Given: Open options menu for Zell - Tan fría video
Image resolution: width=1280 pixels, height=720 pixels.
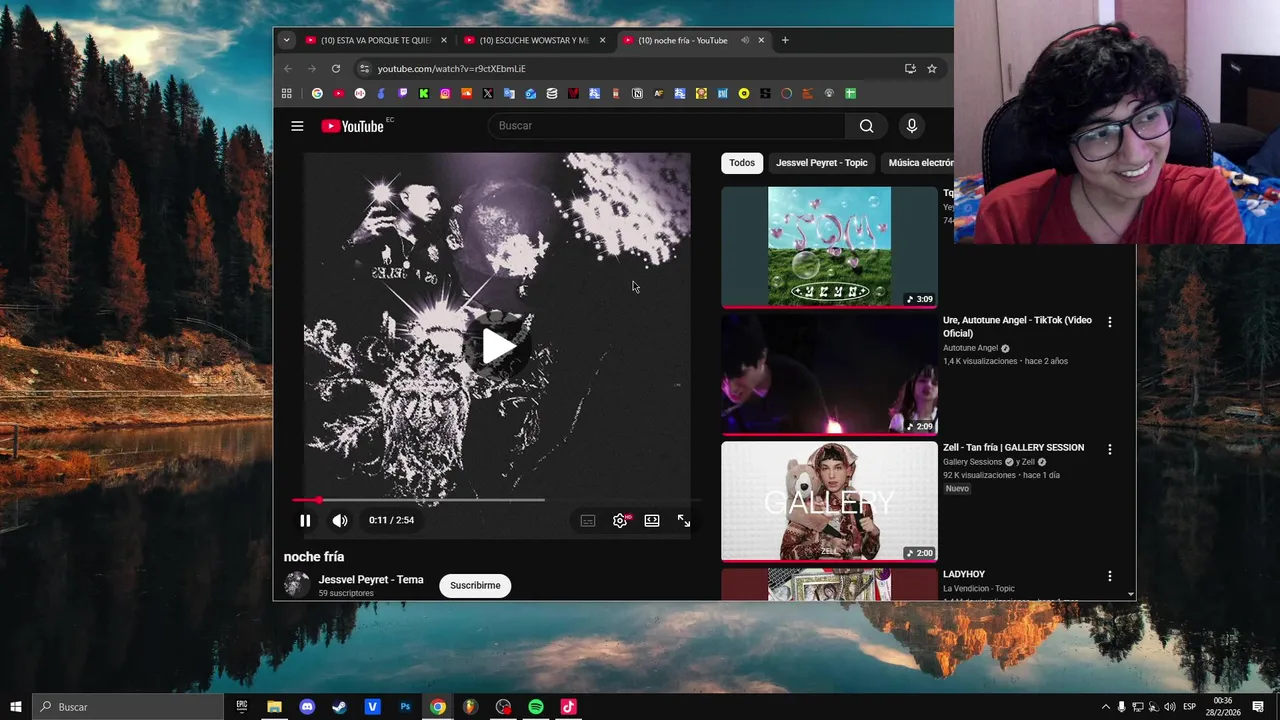Looking at the screenshot, I should [1109, 449].
